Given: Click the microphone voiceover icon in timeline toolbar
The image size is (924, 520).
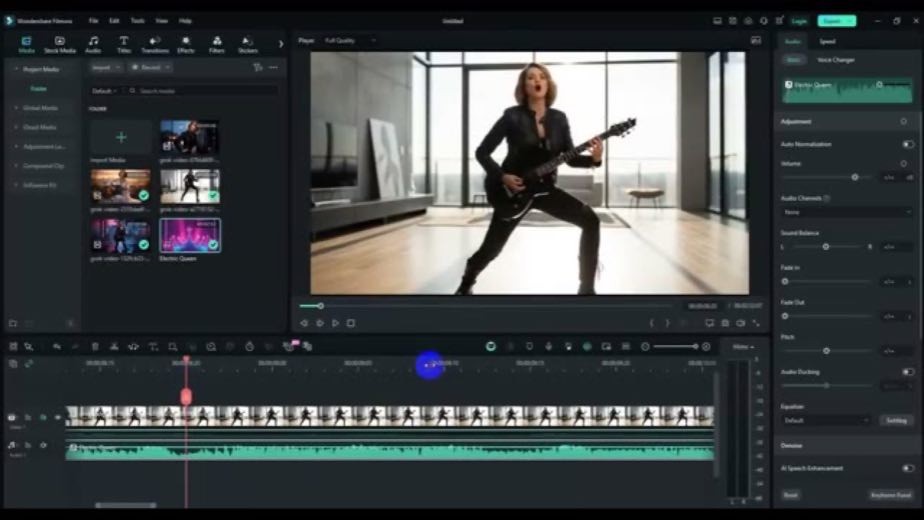Looking at the screenshot, I should (x=549, y=347).
